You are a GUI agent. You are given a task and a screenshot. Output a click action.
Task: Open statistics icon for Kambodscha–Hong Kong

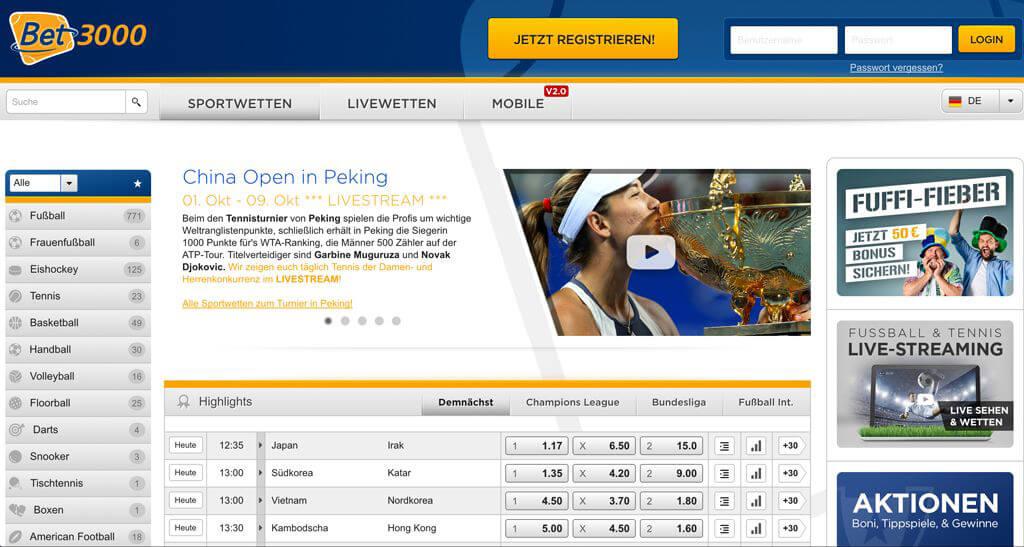[x=756, y=528]
